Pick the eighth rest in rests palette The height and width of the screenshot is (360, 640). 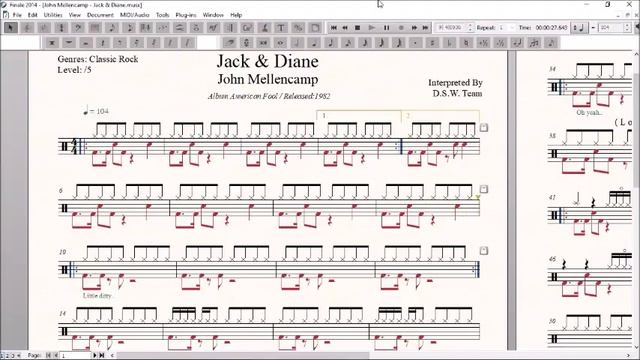[119, 42]
